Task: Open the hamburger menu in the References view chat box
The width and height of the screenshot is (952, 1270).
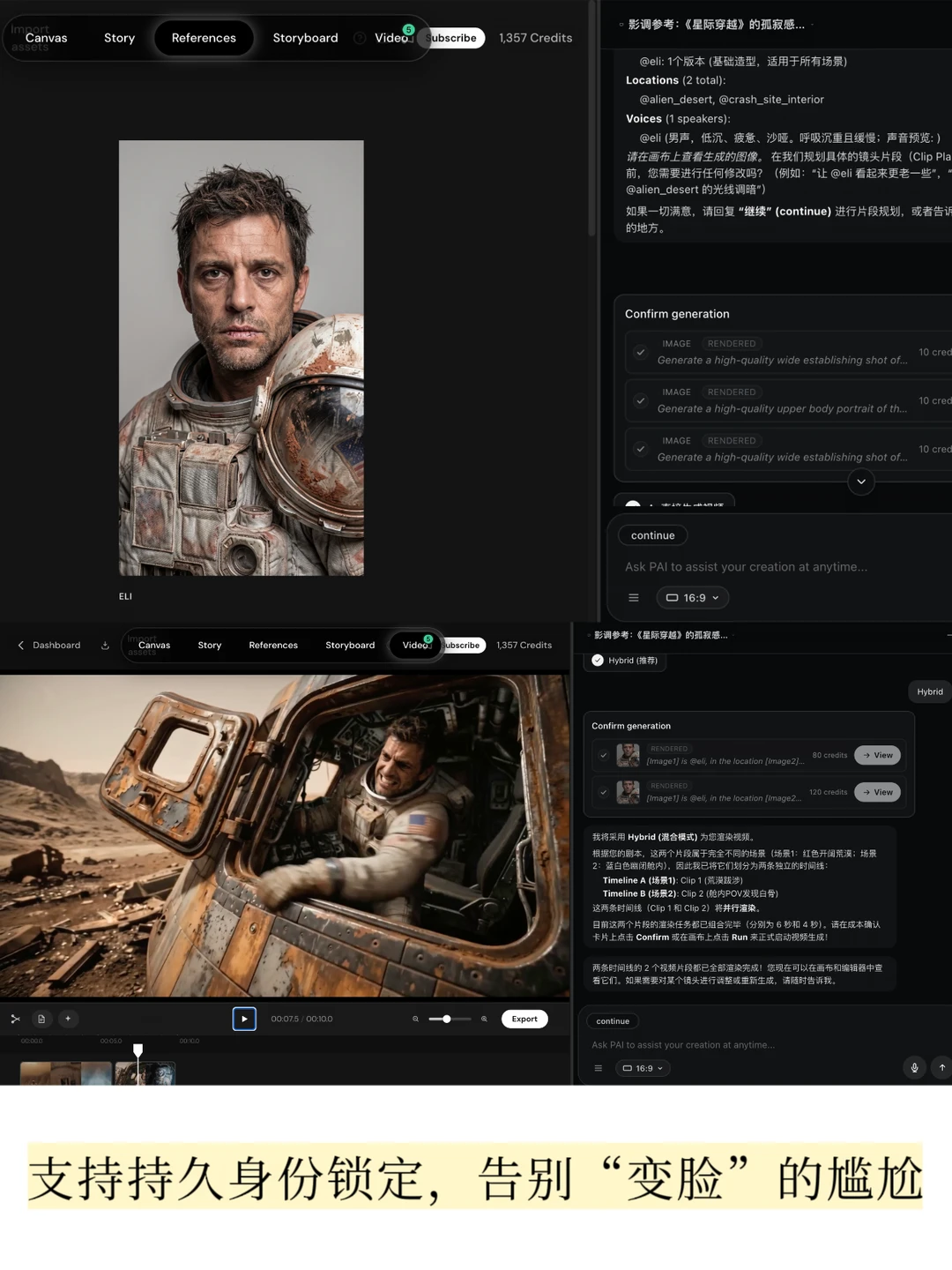Action: pyautogui.click(x=633, y=598)
